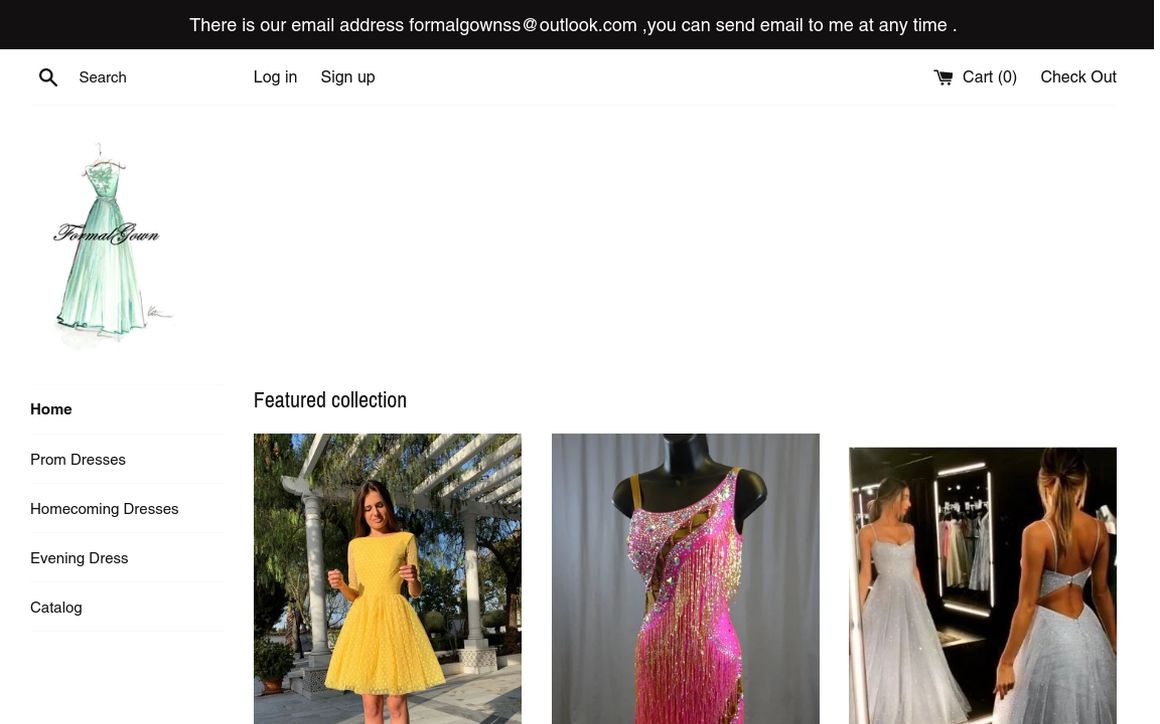This screenshot has width=1160, height=724.
Task: Click the Featured collection heading
Action: 330,400
